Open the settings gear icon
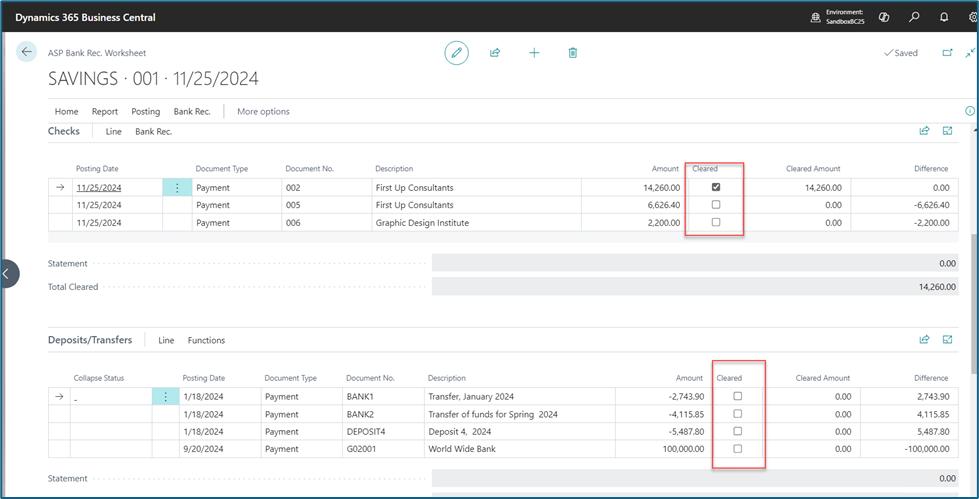The image size is (979, 499). tap(973, 17)
